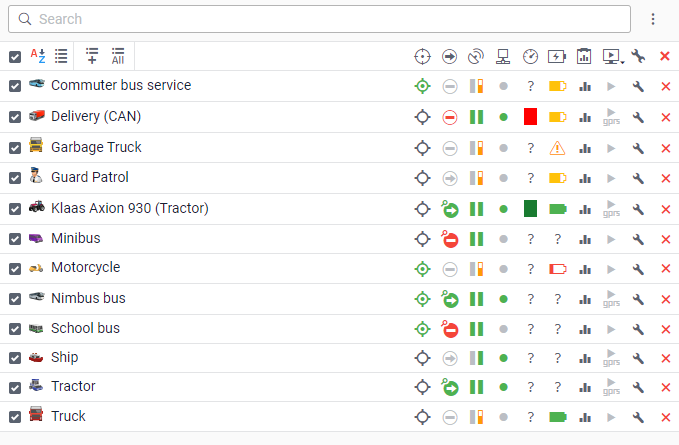Open the three-dot options menu

pyautogui.click(x=653, y=19)
